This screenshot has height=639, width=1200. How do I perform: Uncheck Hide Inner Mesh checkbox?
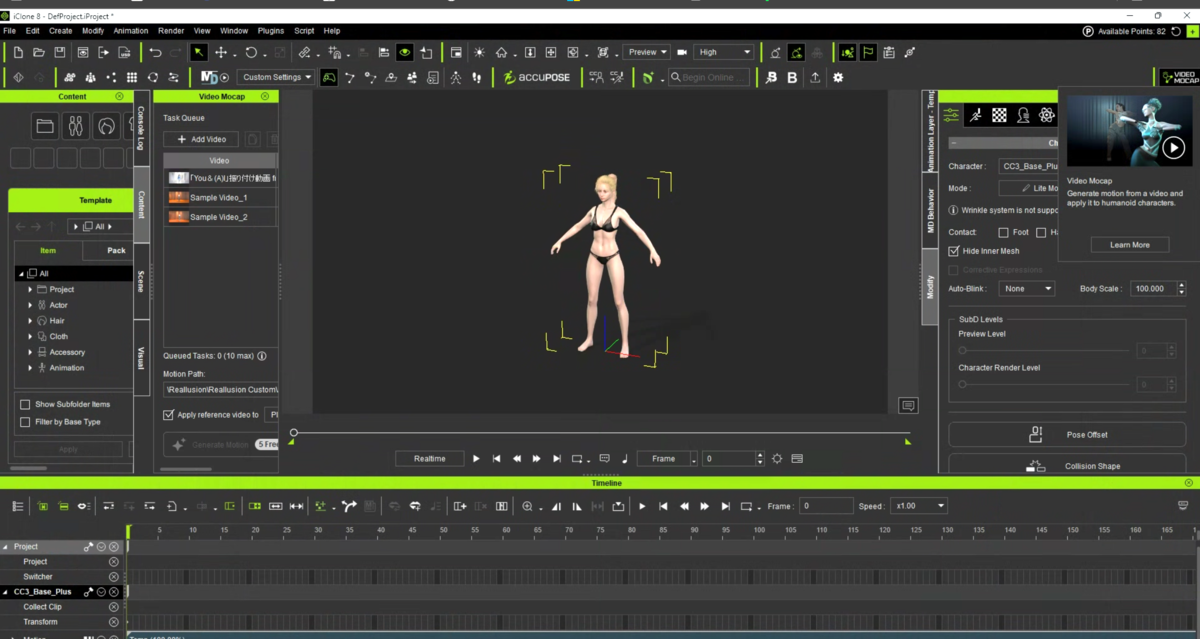954,251
